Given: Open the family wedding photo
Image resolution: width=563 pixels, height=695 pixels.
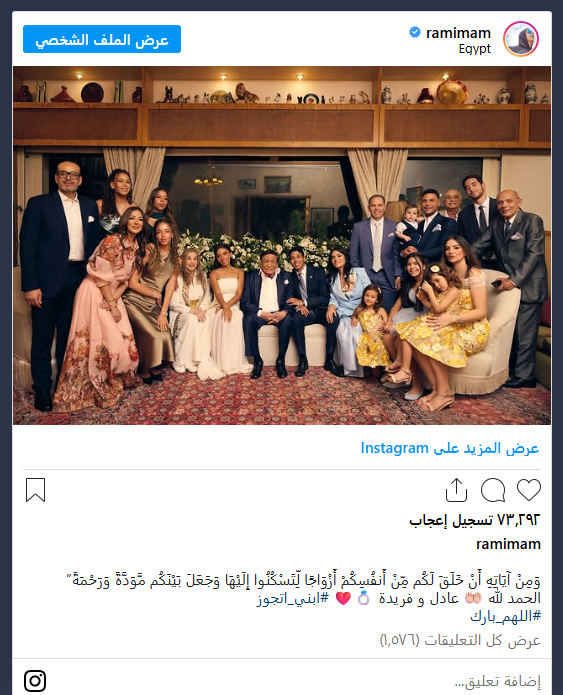Looking at the screenshot, I should [x=282, y=246].
